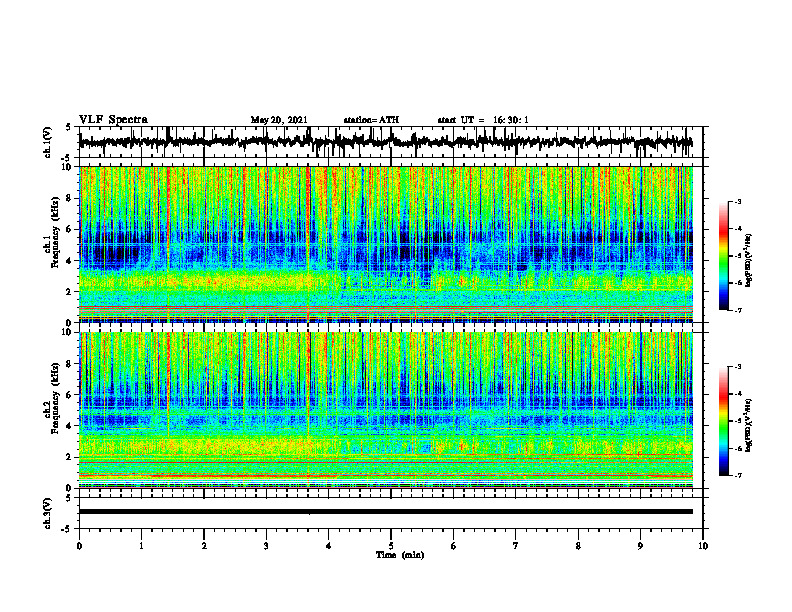Click the "-5" tick of ch.3(V) axis

click(x=67, y=529)
